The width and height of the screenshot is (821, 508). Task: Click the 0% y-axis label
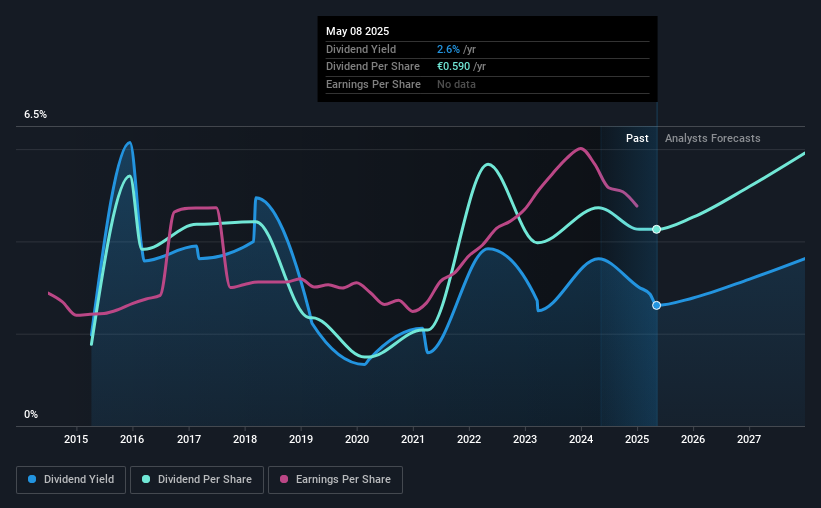click(x=31, y=414)
